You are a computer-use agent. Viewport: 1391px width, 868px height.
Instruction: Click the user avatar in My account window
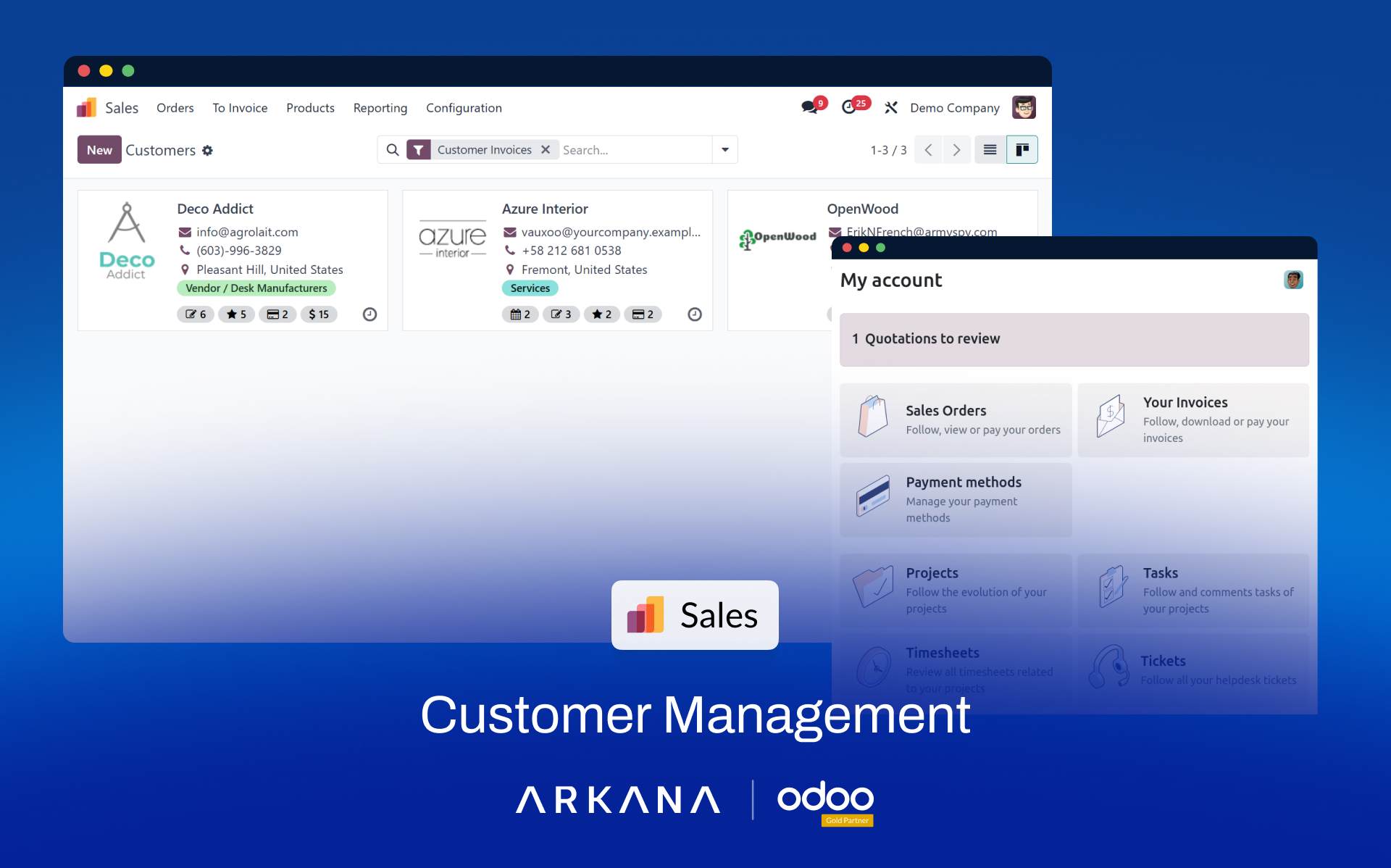coord(1293,280)
